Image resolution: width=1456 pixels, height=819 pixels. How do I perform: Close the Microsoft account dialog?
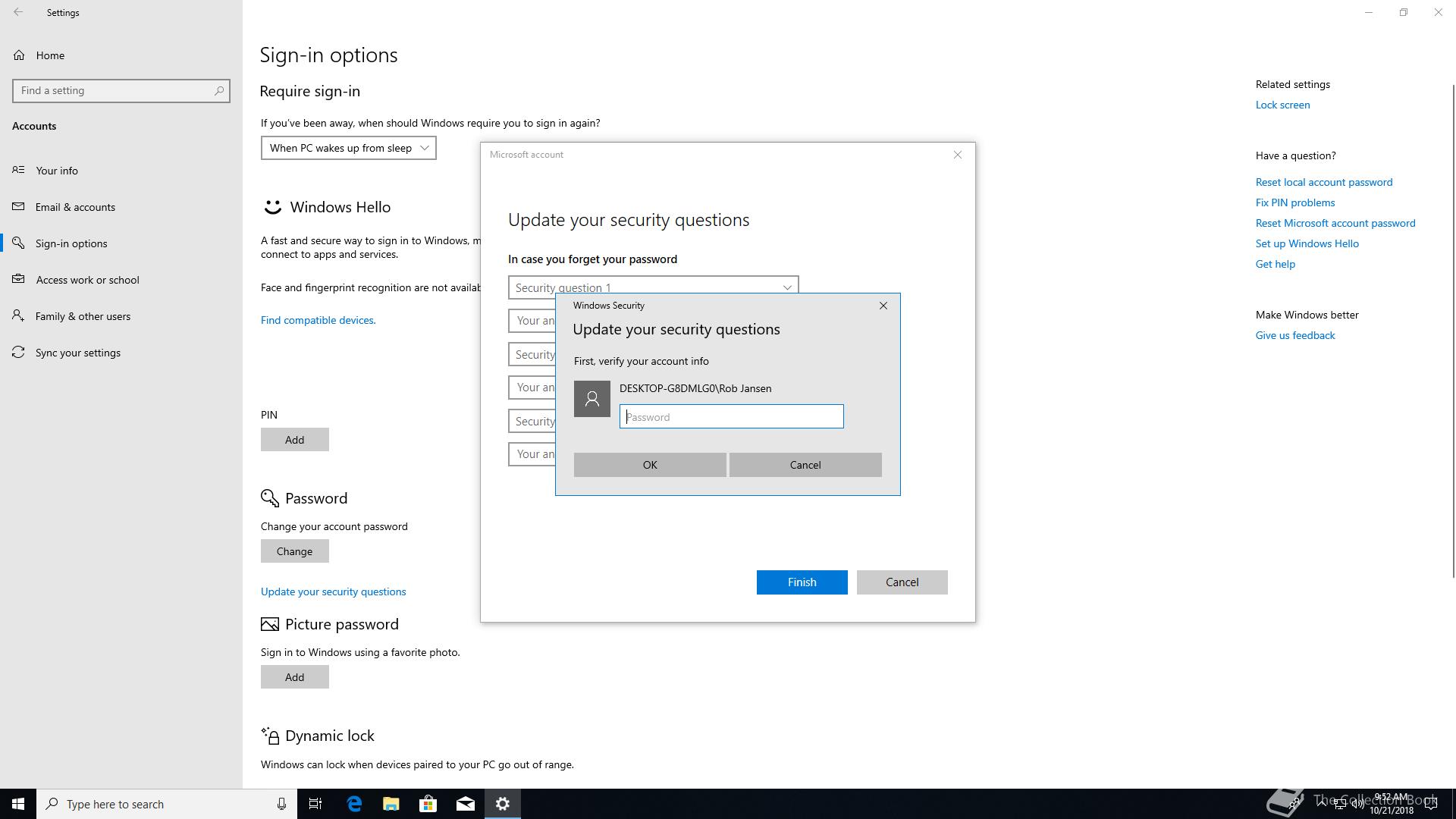coord(957,155)
